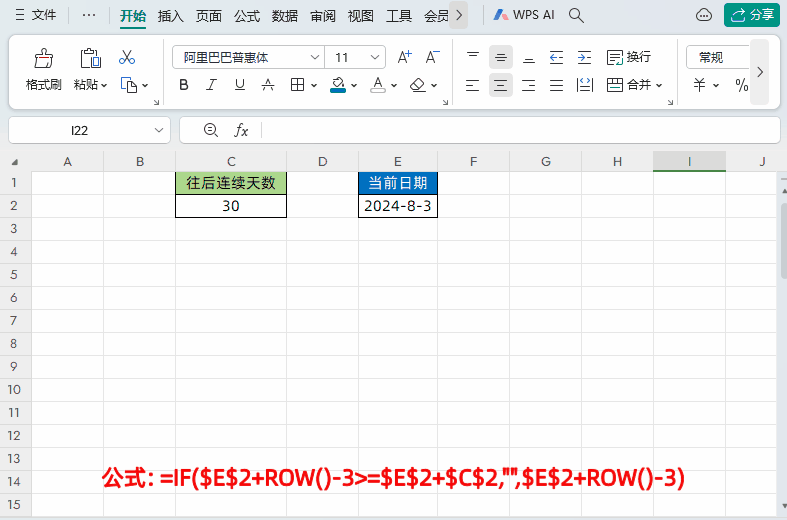Screen dimensions: 787x520
Task: Open the 公式 tab
Action: tap(247, 16)
